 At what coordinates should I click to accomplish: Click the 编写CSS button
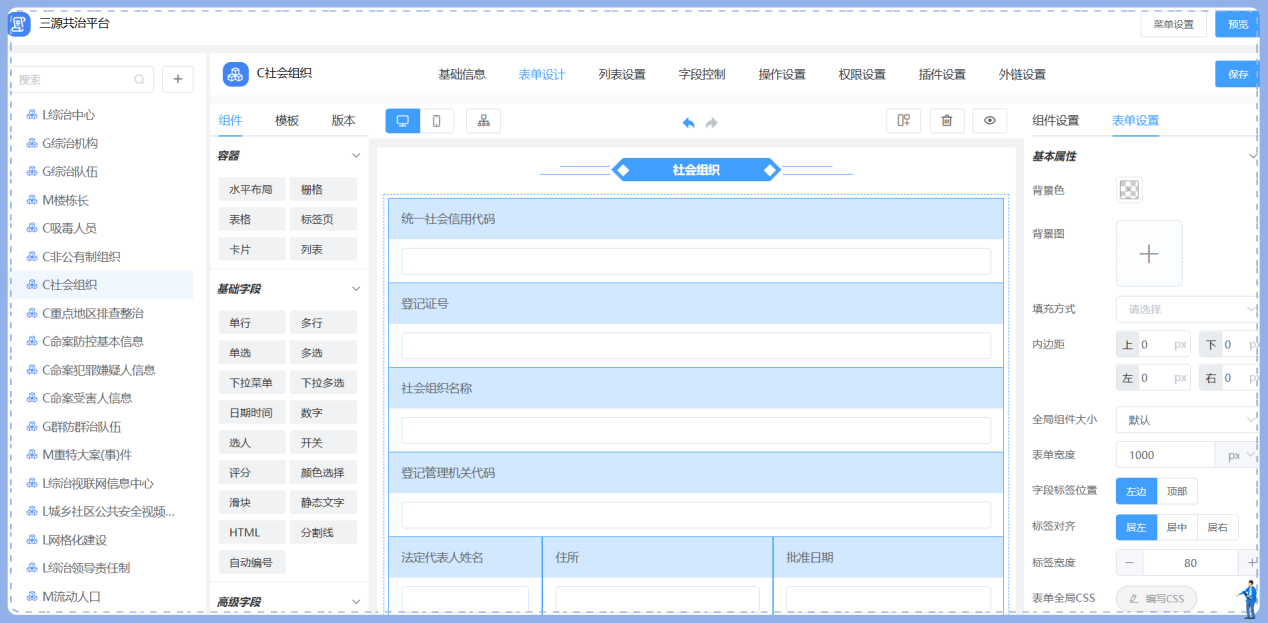1156,598
